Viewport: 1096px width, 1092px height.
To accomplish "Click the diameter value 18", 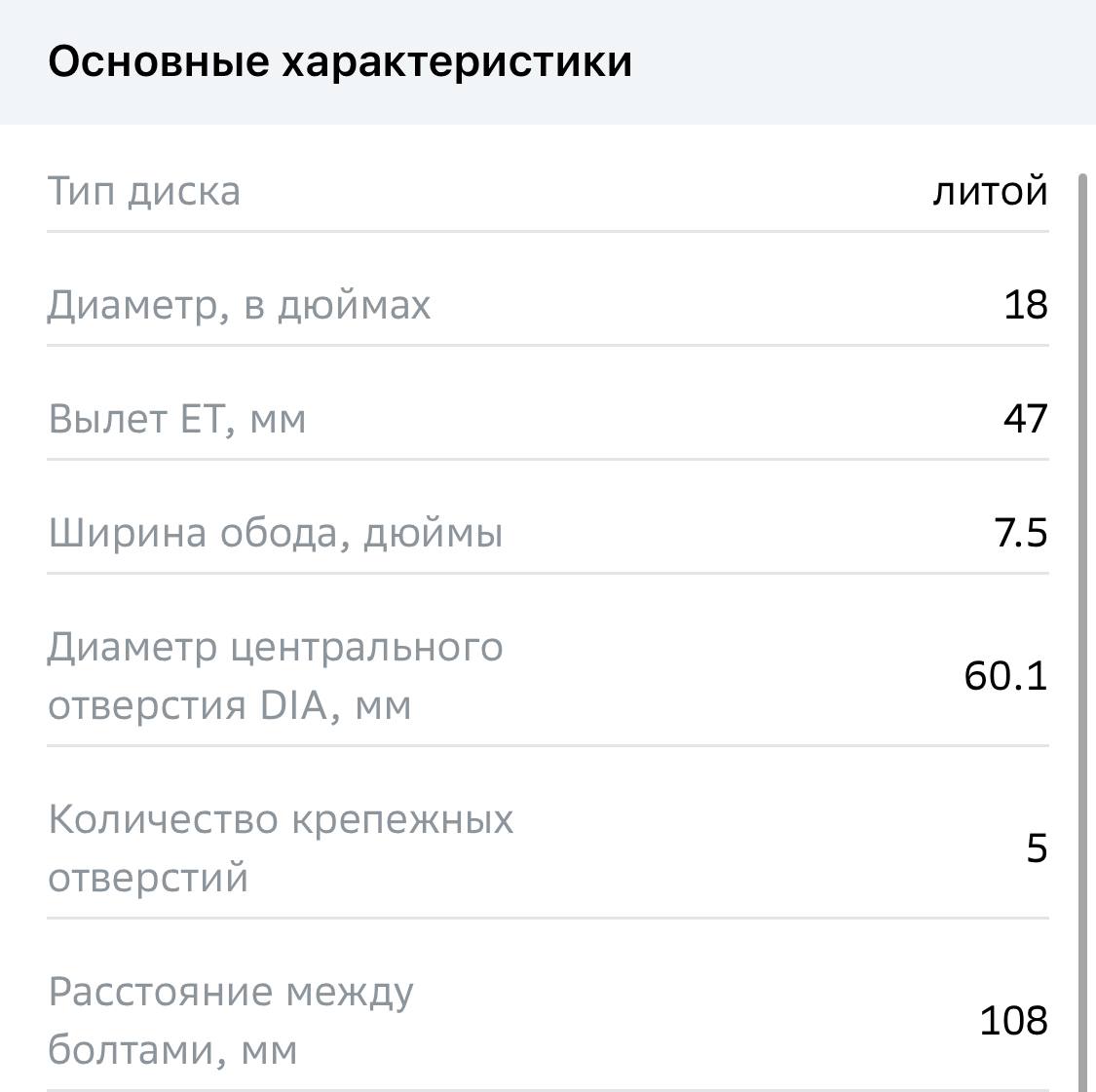I will pos(1025,305).
